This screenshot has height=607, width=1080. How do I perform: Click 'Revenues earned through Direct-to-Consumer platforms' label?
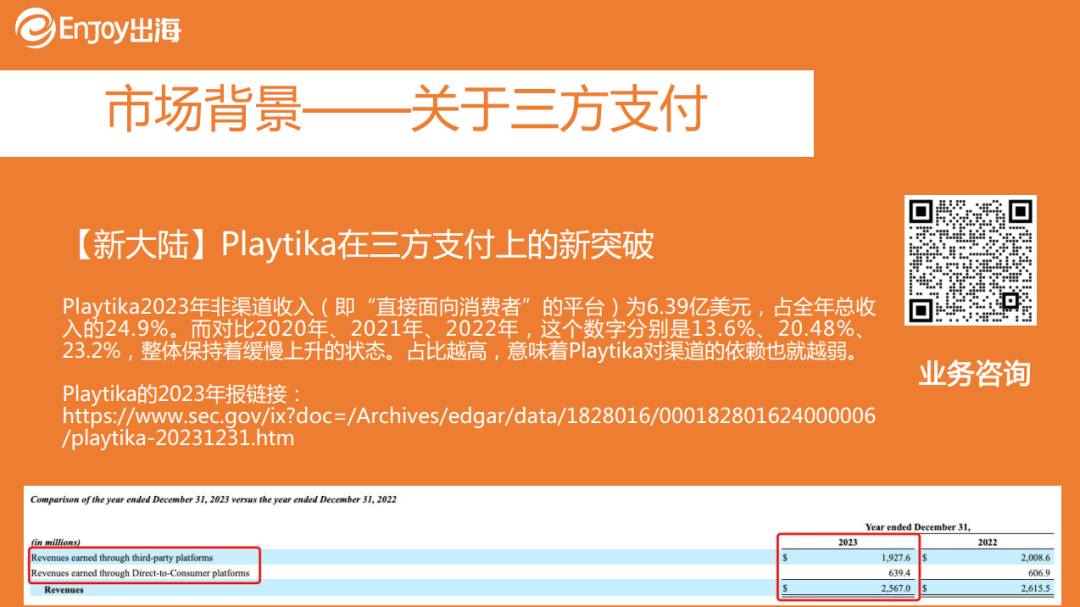click(140, 573)
